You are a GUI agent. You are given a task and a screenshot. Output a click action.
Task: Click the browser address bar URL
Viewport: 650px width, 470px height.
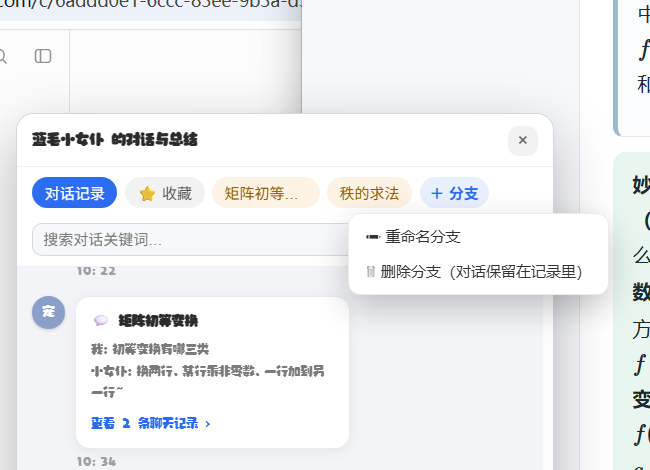click(151, 6)
